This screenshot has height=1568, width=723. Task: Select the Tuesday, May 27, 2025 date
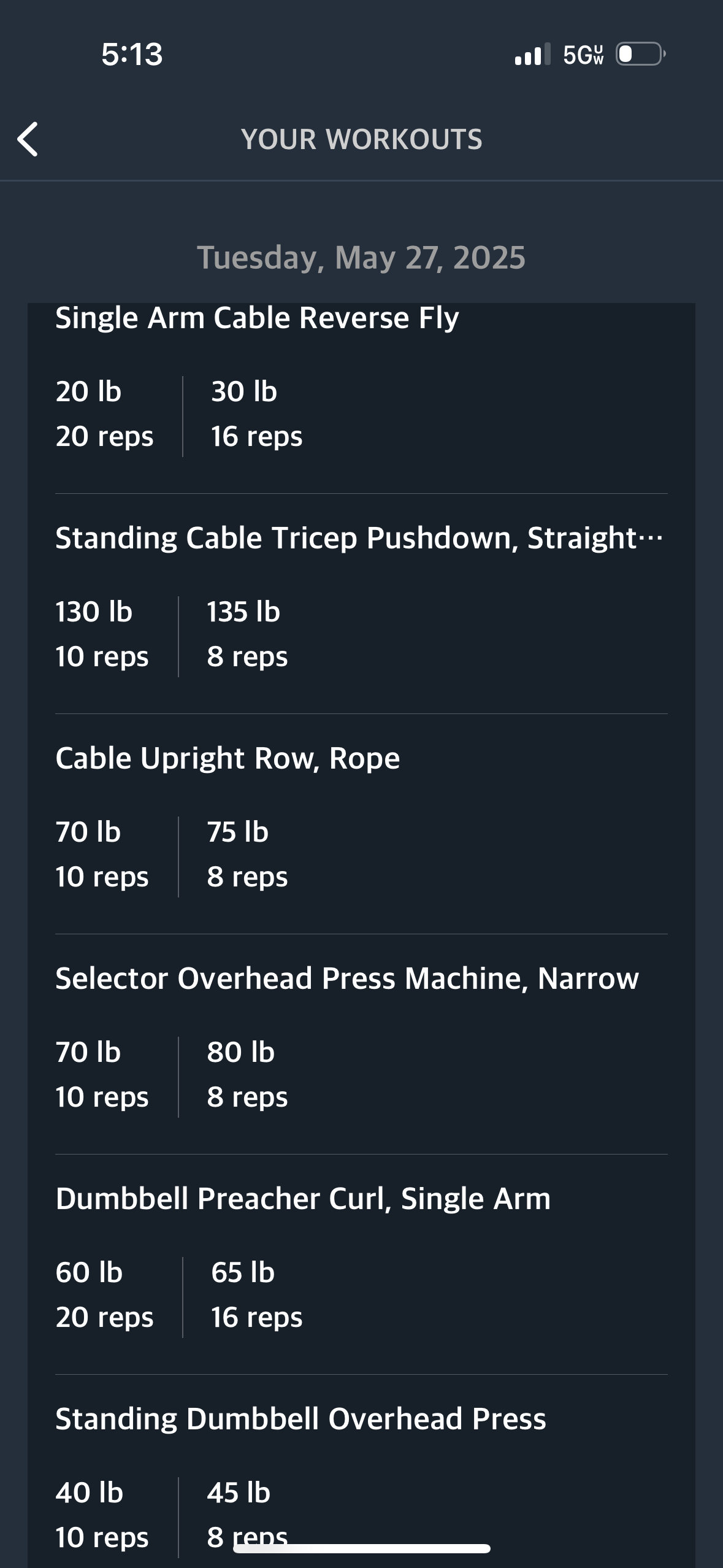361,258
